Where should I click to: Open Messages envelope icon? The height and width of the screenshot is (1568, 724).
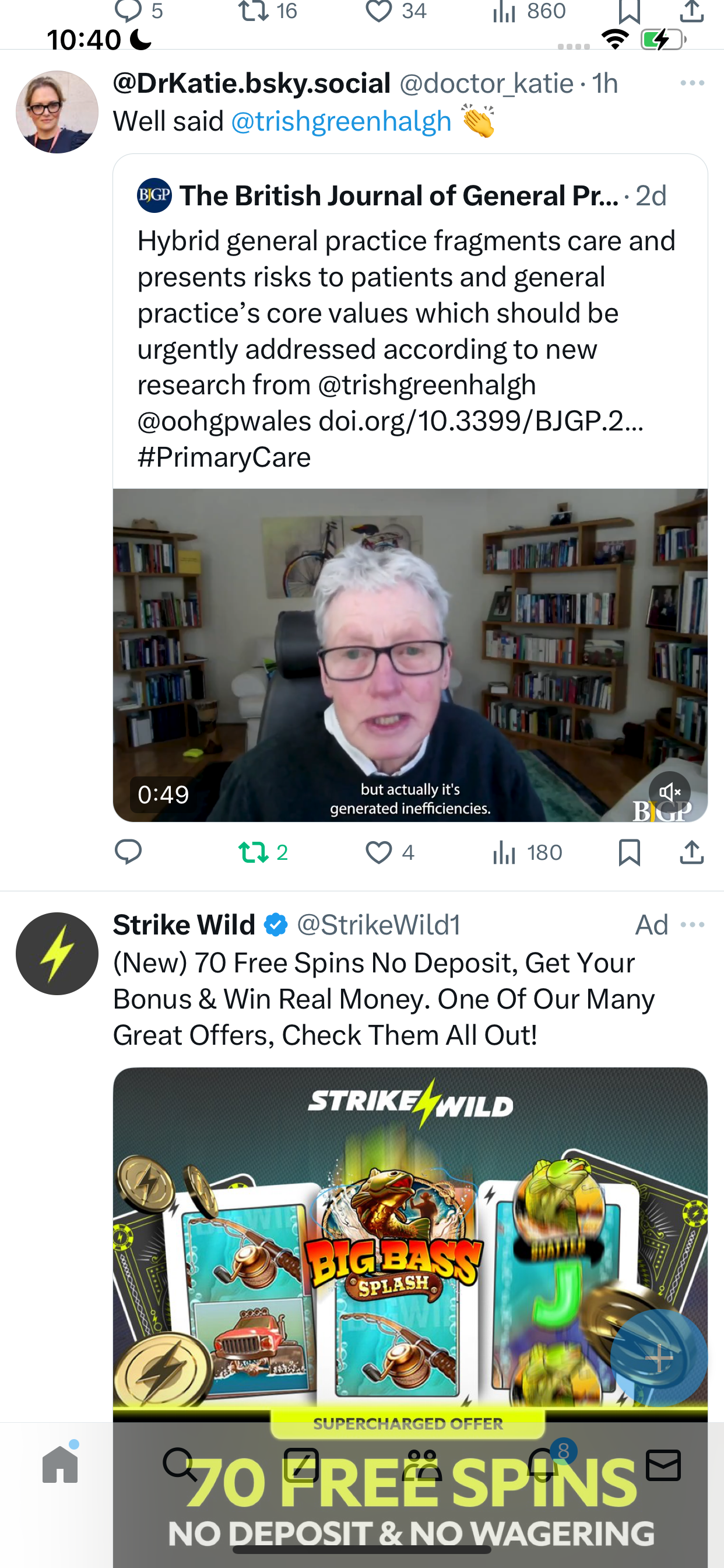pos(663,1465)
